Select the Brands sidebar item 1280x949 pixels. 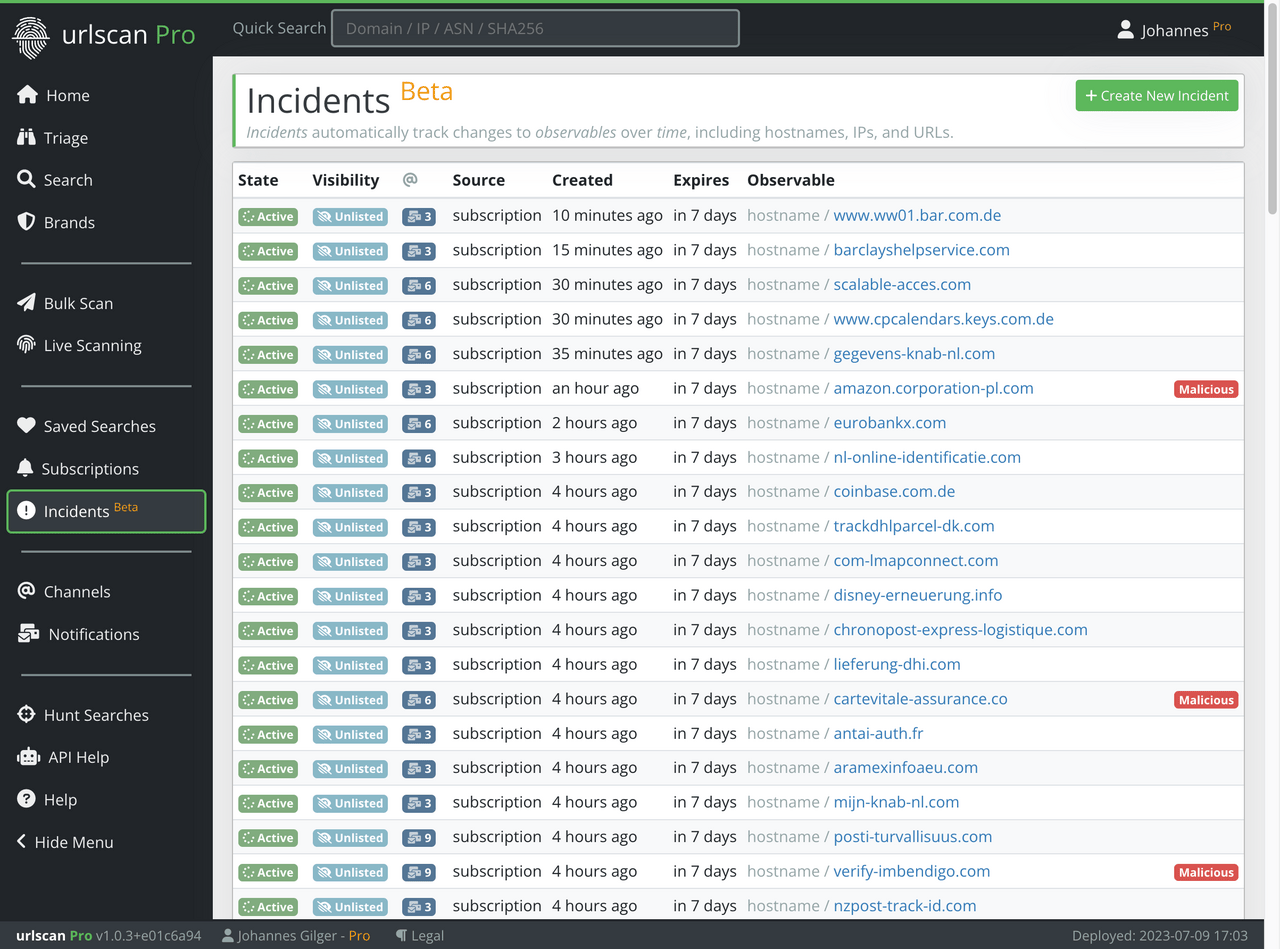click(x=68, y=222)
